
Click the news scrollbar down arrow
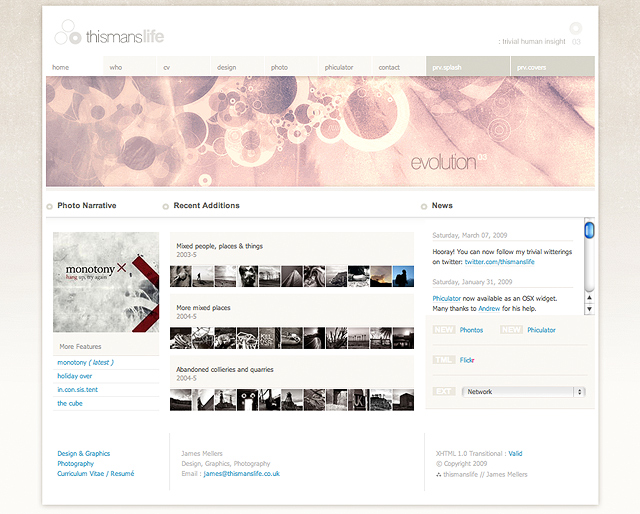tap(589, 309)
